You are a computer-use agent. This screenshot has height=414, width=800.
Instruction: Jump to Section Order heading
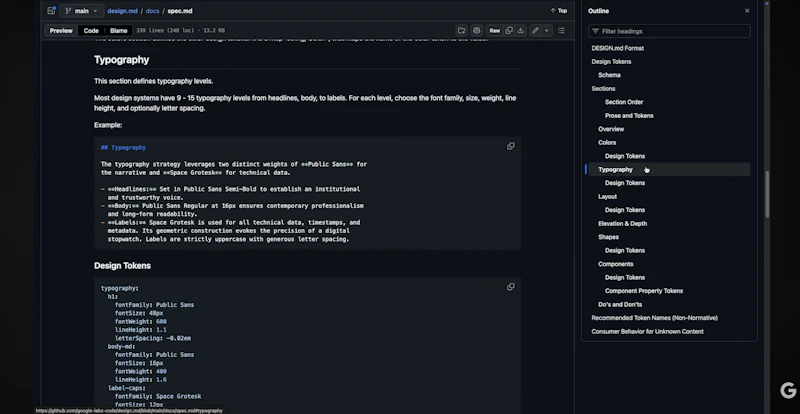click(624, 102)
